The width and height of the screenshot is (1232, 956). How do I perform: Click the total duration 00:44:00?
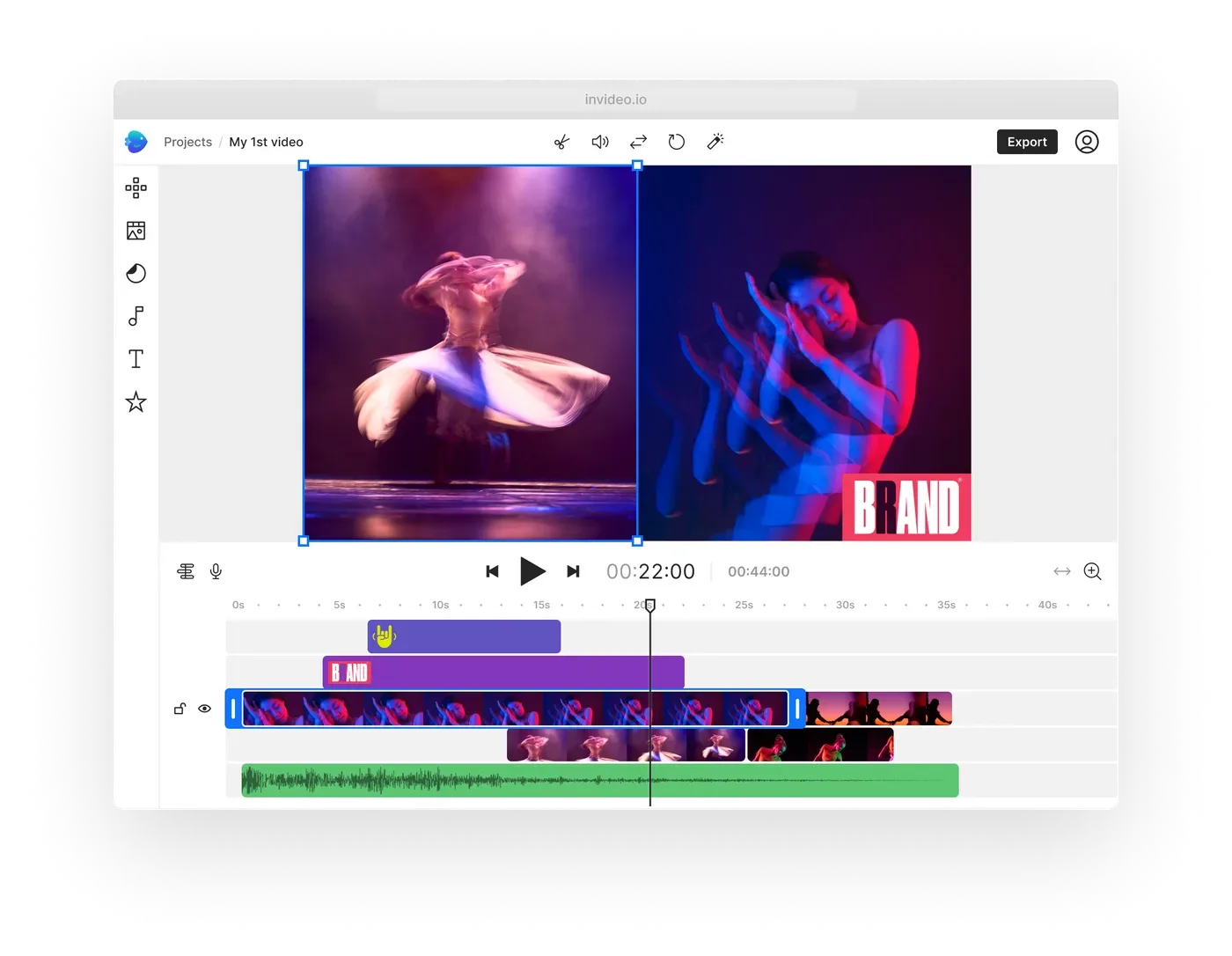759,571
